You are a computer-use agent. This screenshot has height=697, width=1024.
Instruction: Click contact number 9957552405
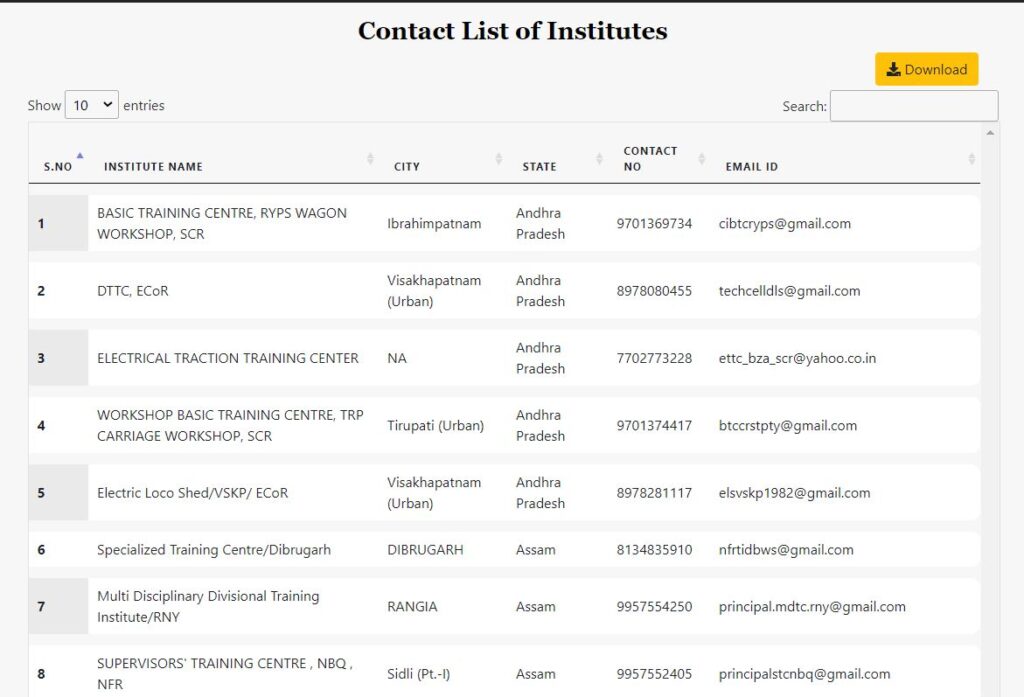[654, 673]
